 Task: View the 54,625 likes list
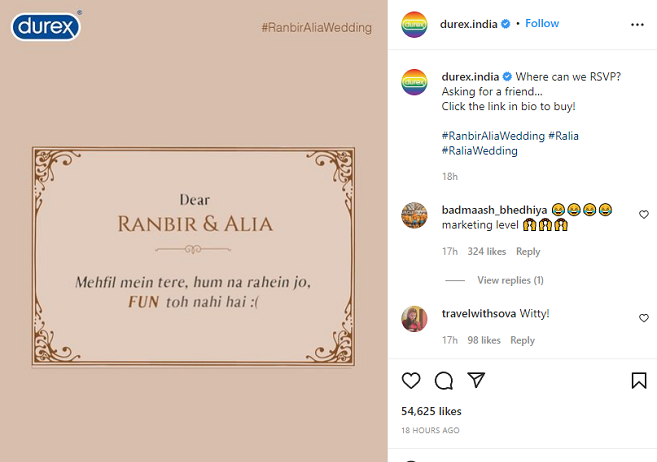(x=431, y=411)
